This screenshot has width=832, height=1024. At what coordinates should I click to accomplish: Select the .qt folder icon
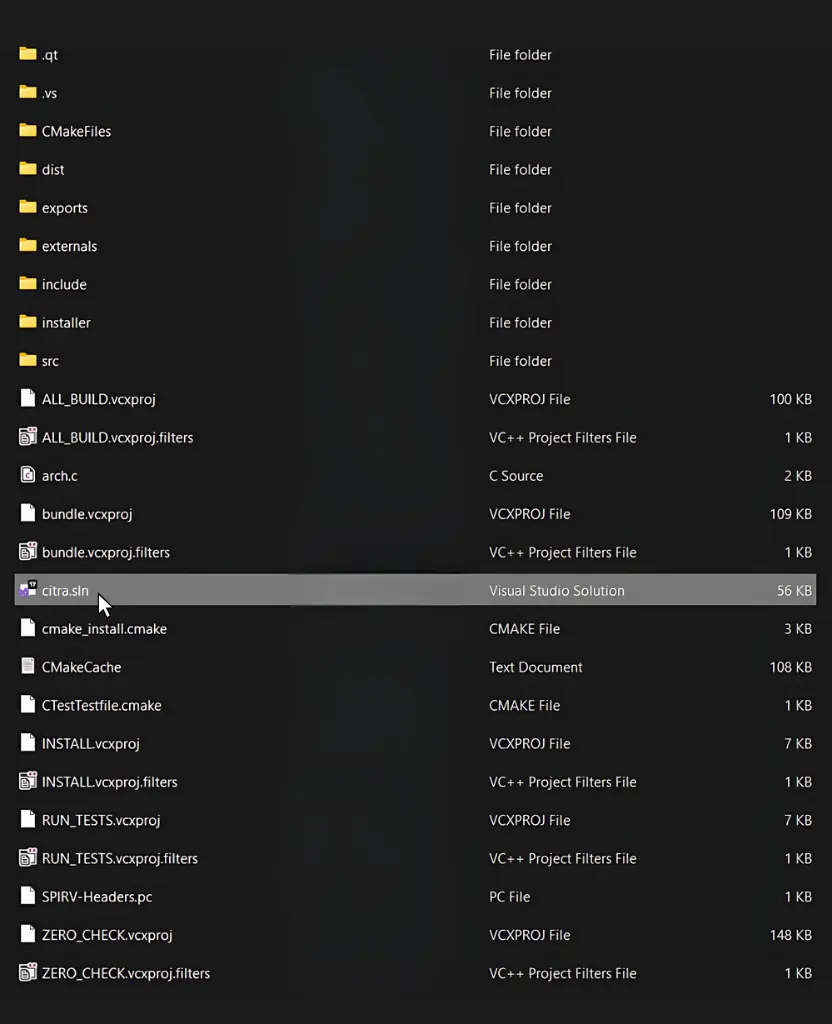tap(28, 54)
